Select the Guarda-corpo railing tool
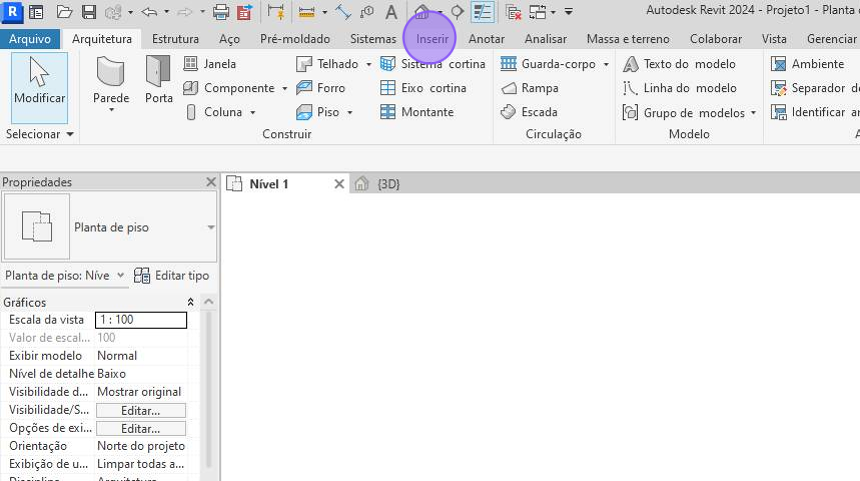 [x=548, y=64]
